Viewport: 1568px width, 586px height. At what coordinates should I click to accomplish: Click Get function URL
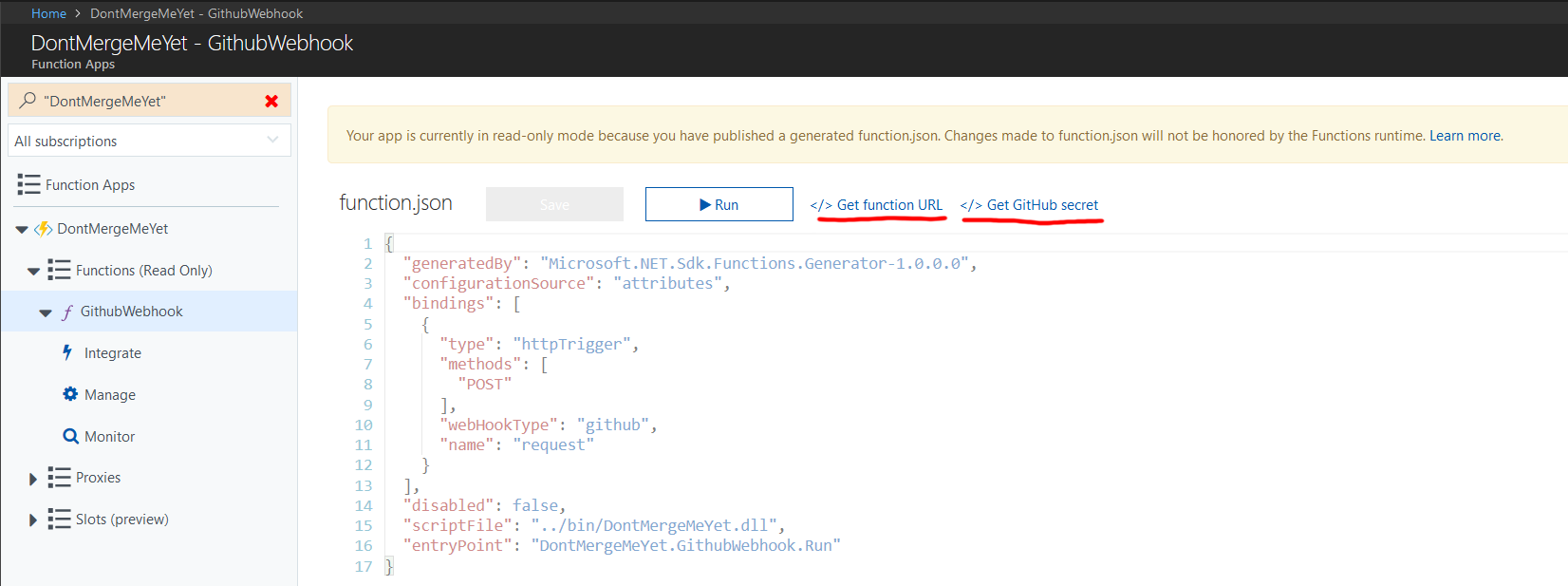(x=889, y=205)
